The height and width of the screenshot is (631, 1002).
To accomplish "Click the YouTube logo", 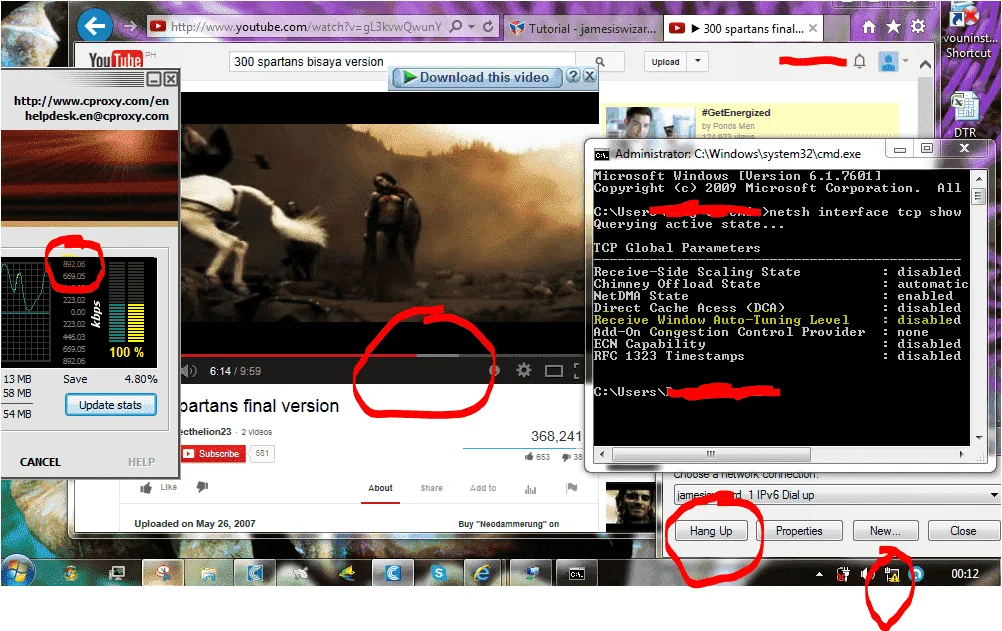I will point(116,59).
